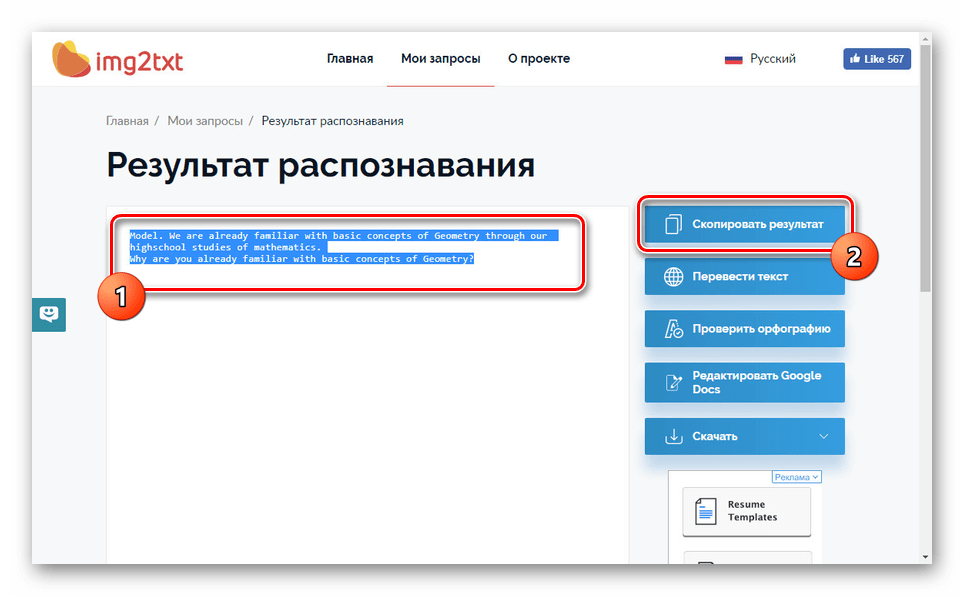Click the copy icon on Скопировать результат

(673, 224)
